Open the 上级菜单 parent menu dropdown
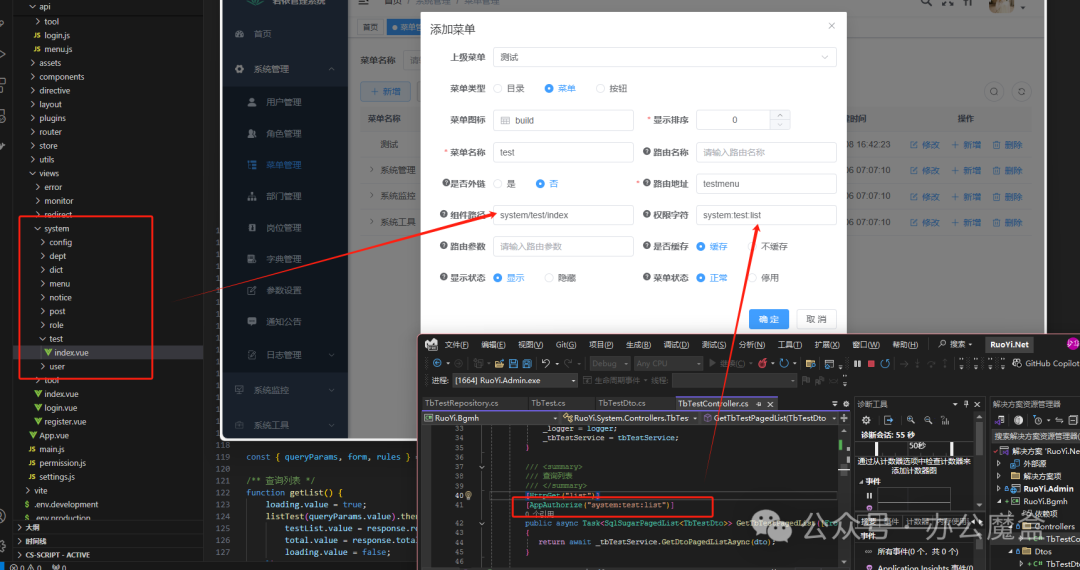 coord(665,57)
